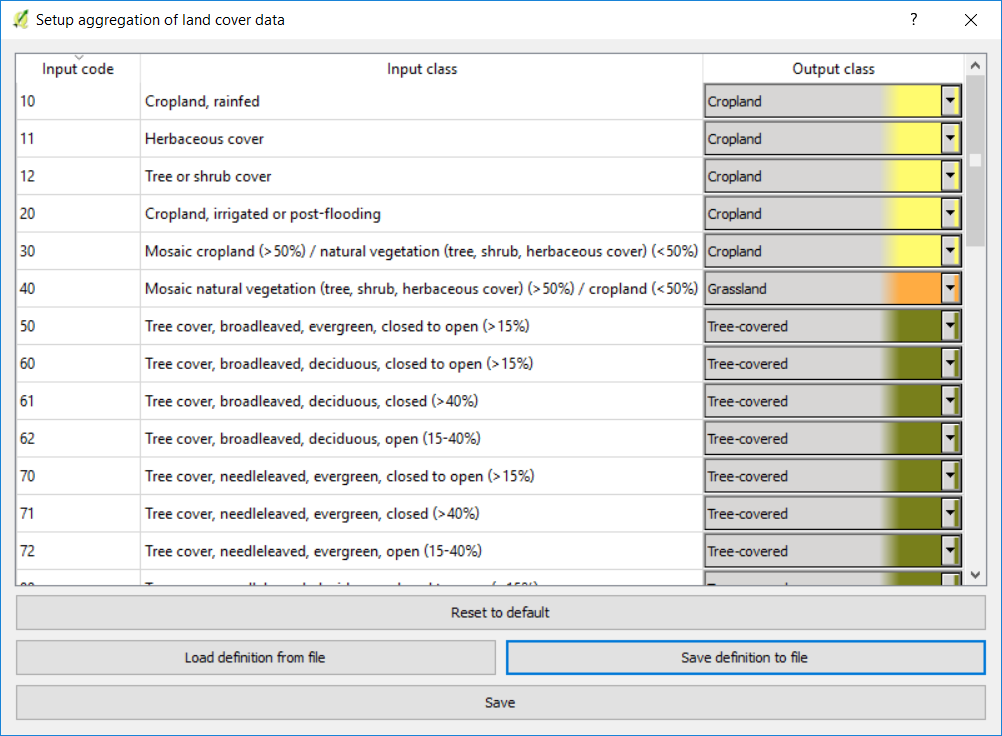Click the Input class column header
The height and width of the screenshot is (736, 1002).
pos(421,69)
